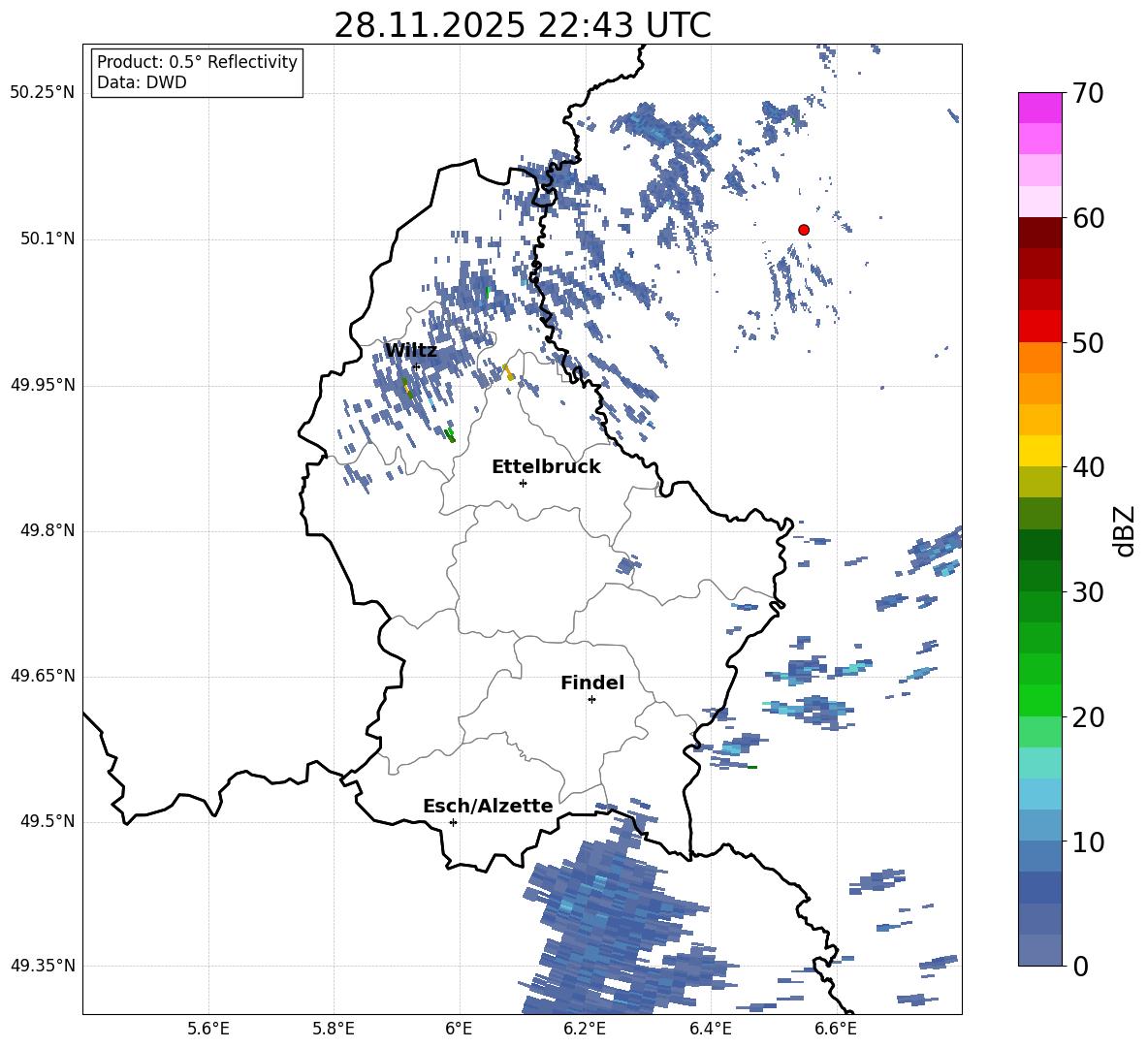Screen dimensions: 1148x1048
Task: Click the dBZ colorbar axis label
Action: click(1124, 530)
